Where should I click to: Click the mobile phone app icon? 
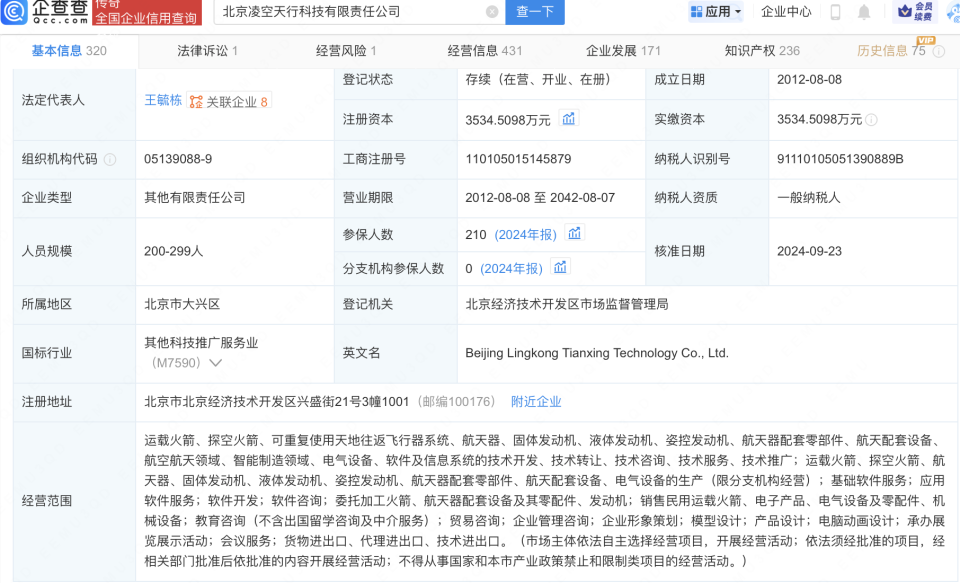(835, 12)
